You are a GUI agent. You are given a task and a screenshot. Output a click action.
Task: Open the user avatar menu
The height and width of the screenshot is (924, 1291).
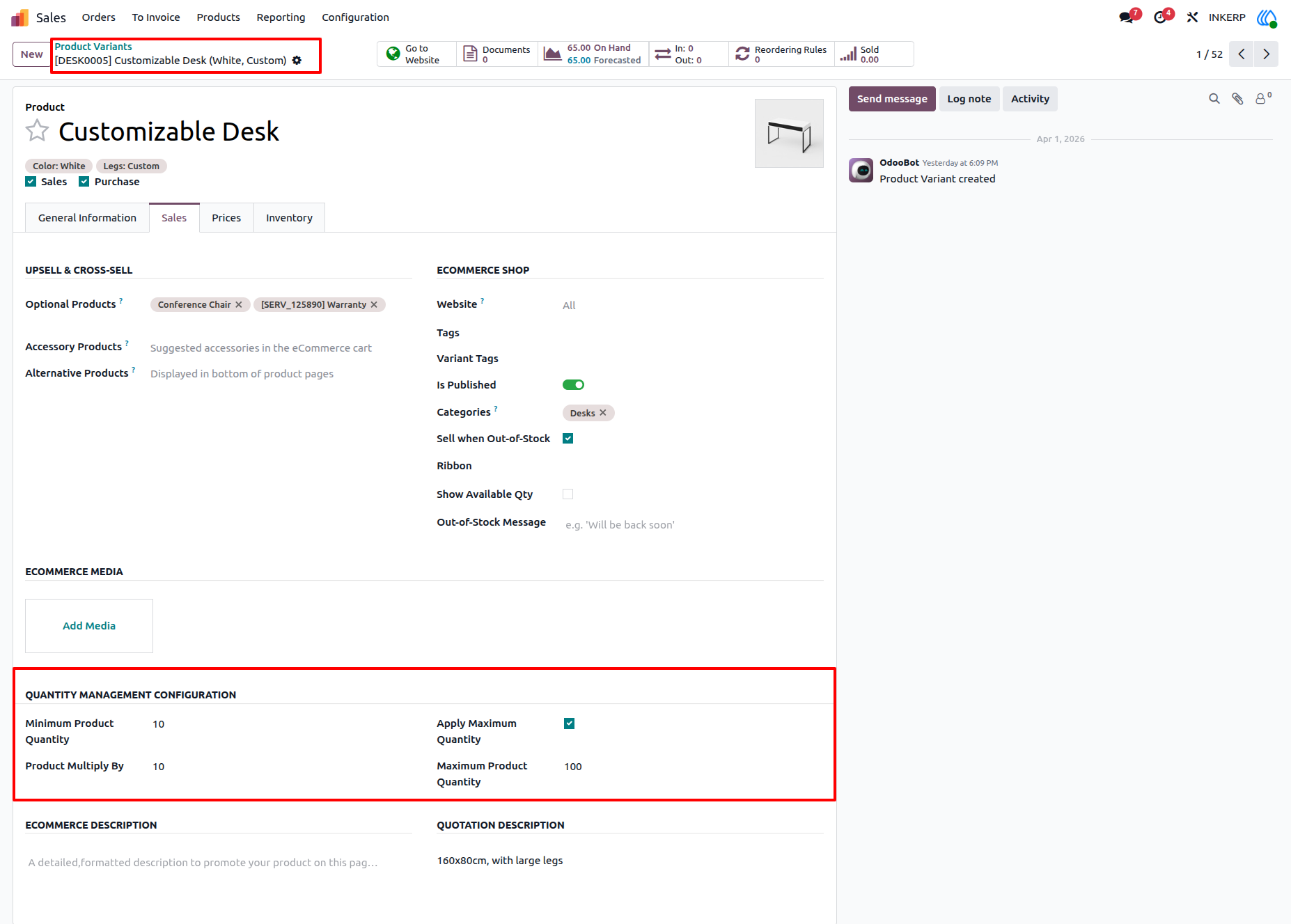click(x=1267, y=17)
